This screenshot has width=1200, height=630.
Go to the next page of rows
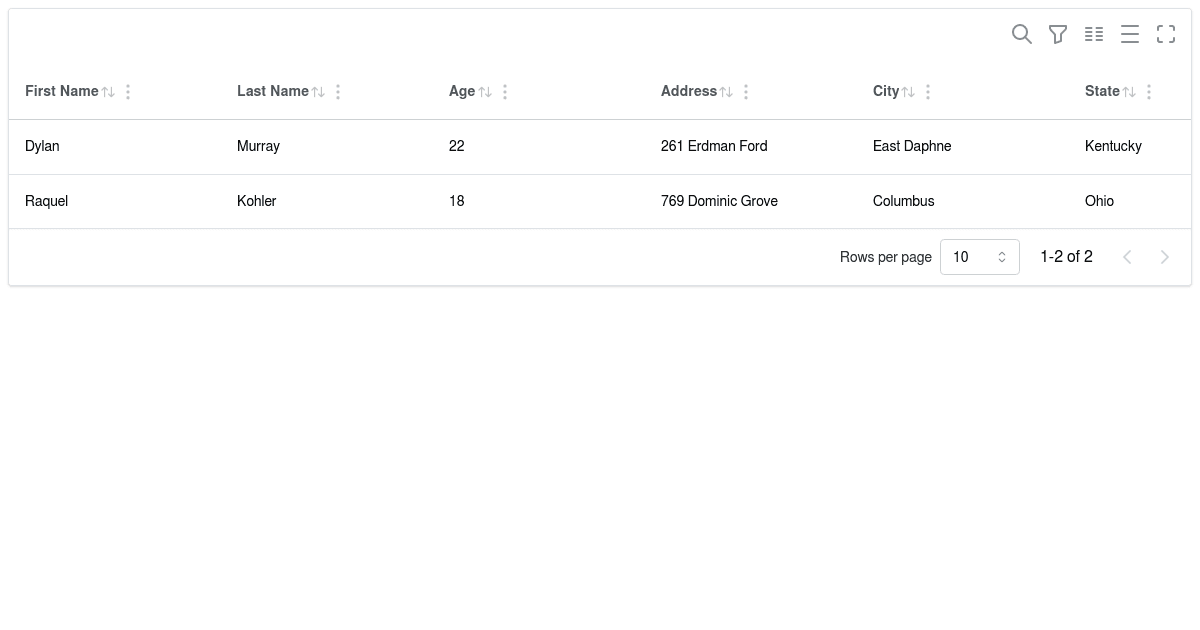(x=1165, y=257)
